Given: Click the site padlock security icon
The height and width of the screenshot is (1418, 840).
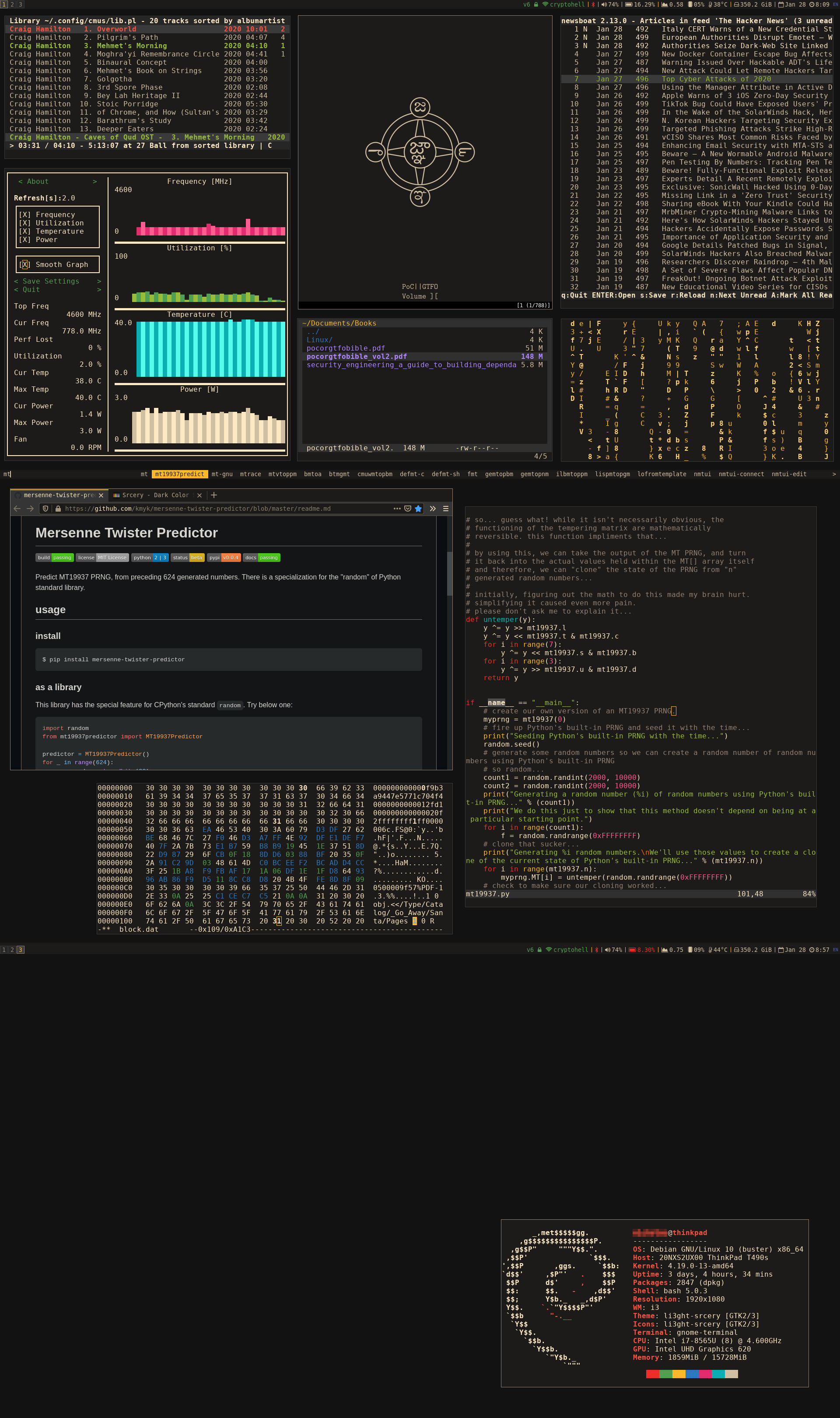Looking at the screenshot, I should click(x=58, y=508).
